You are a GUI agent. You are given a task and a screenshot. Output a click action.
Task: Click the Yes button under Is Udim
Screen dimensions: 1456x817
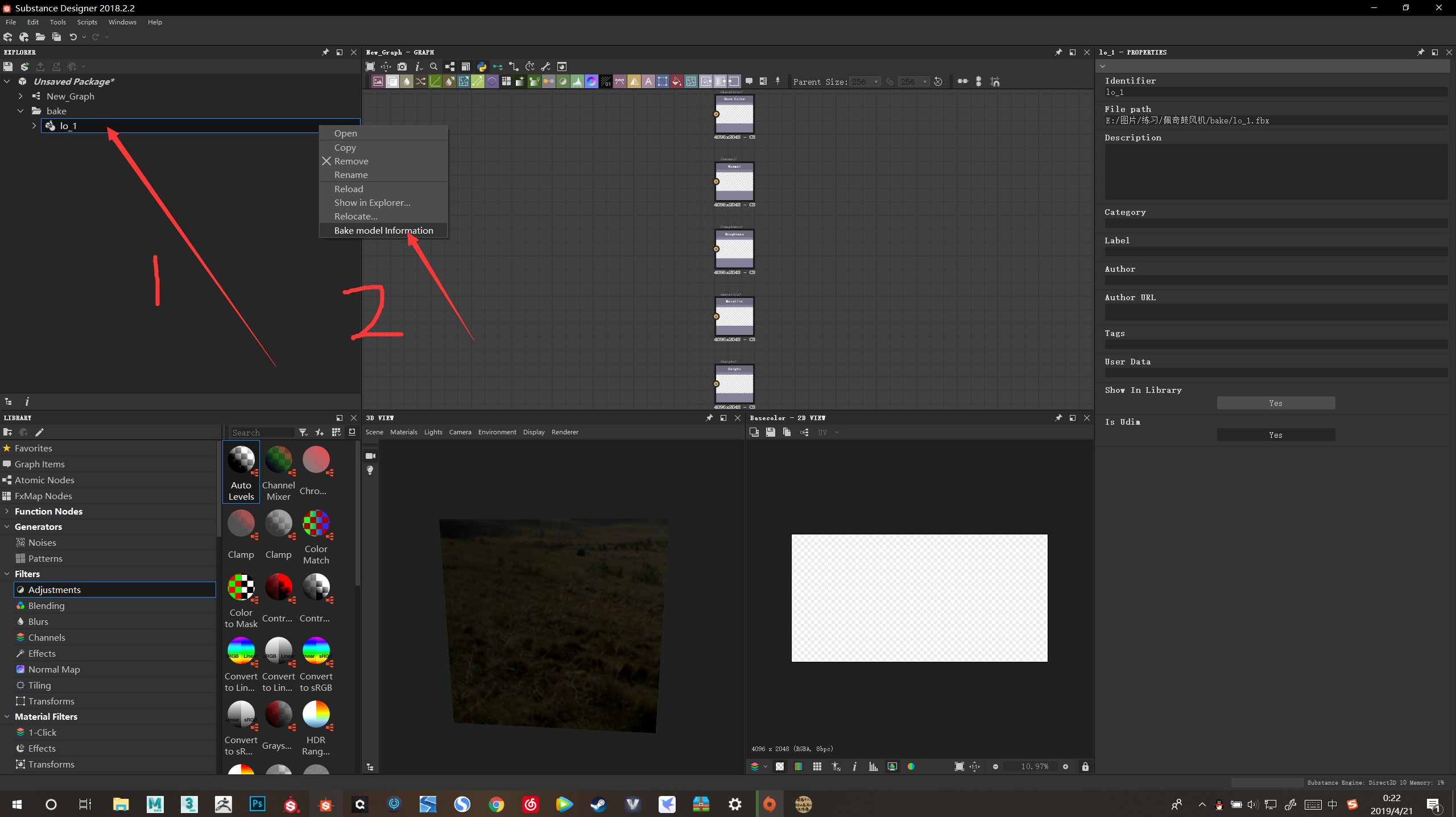click(x=1276, y=434)
